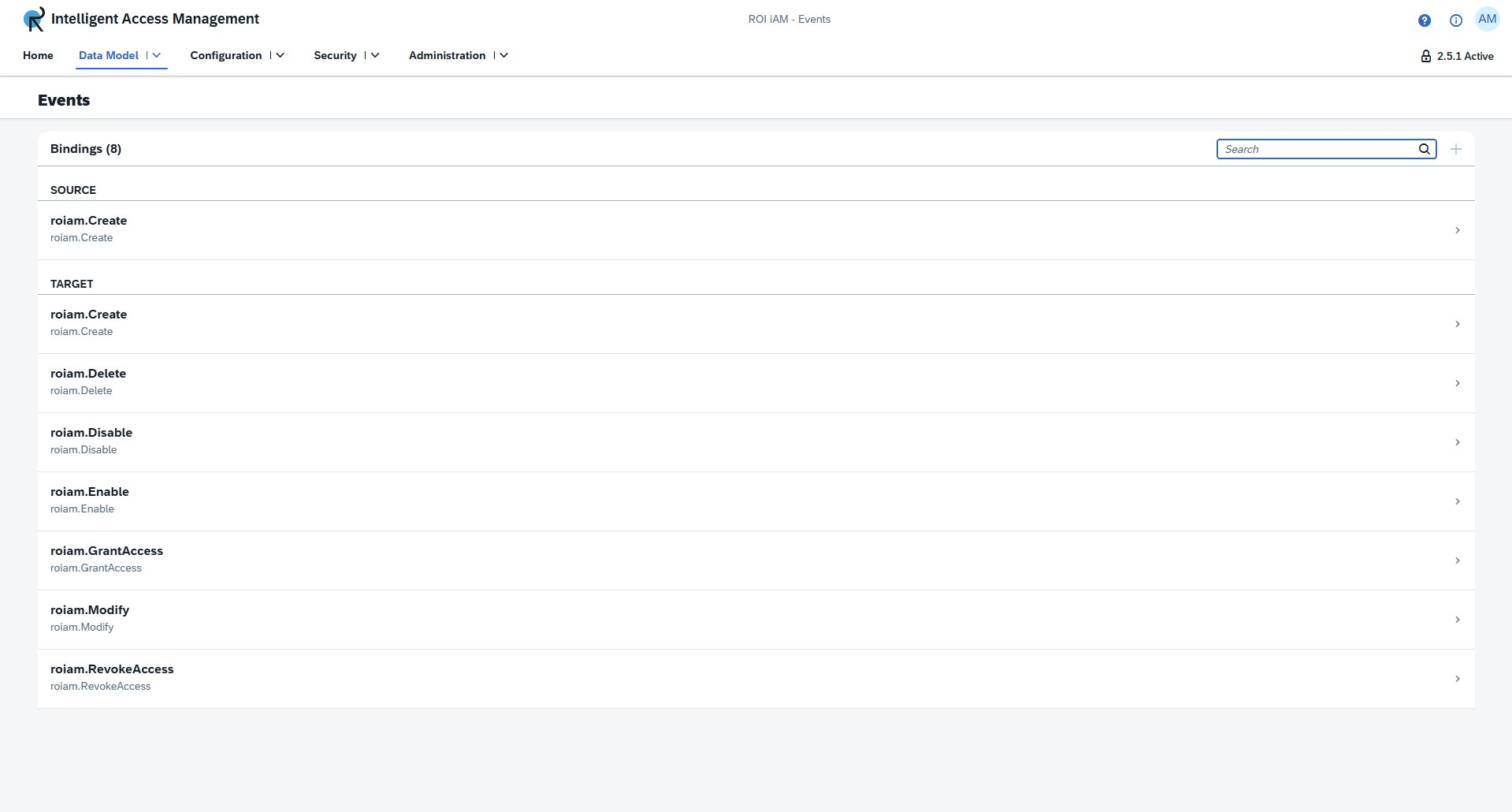Focus the bindings Search input field
Image resolution: width=1512 pixels, height=812 pixels.
1317,149
